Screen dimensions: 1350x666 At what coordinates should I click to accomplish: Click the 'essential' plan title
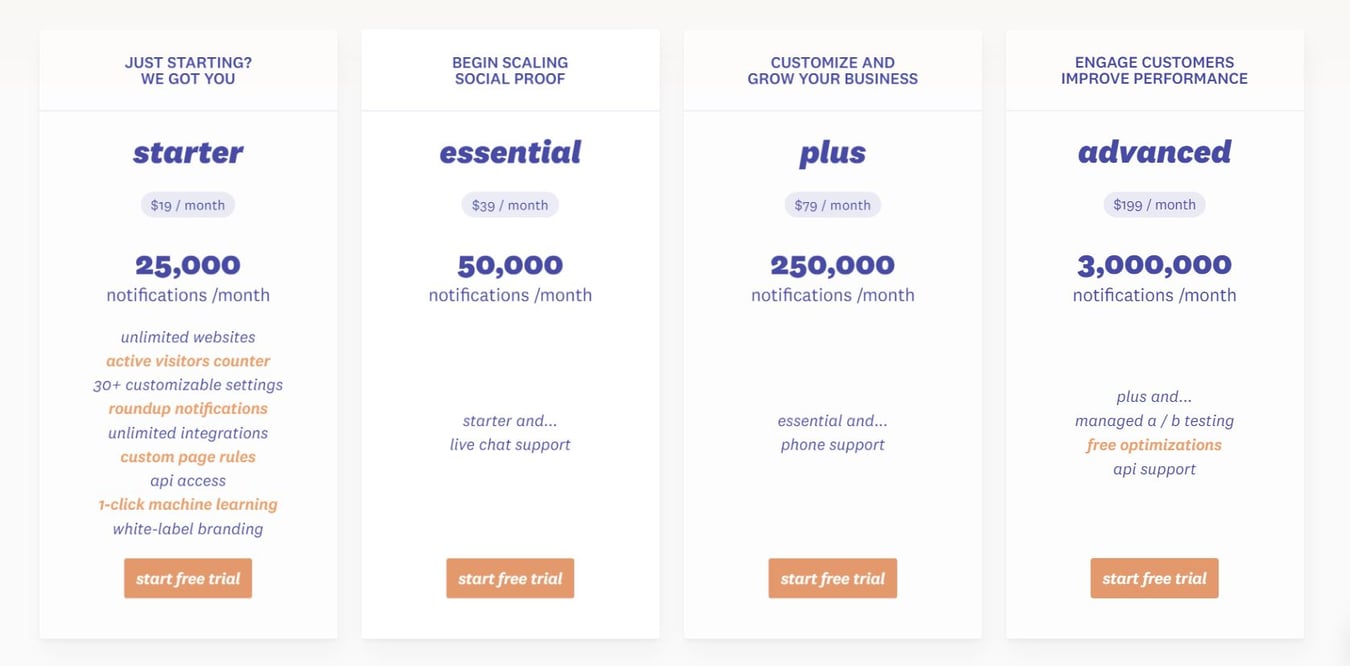[x=510, y=152]
